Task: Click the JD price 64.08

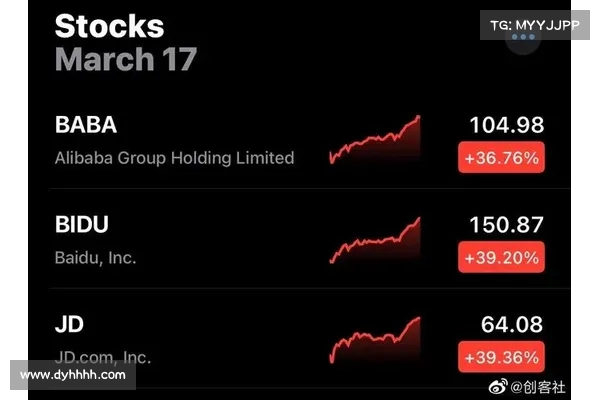Action: click(513, 323)
